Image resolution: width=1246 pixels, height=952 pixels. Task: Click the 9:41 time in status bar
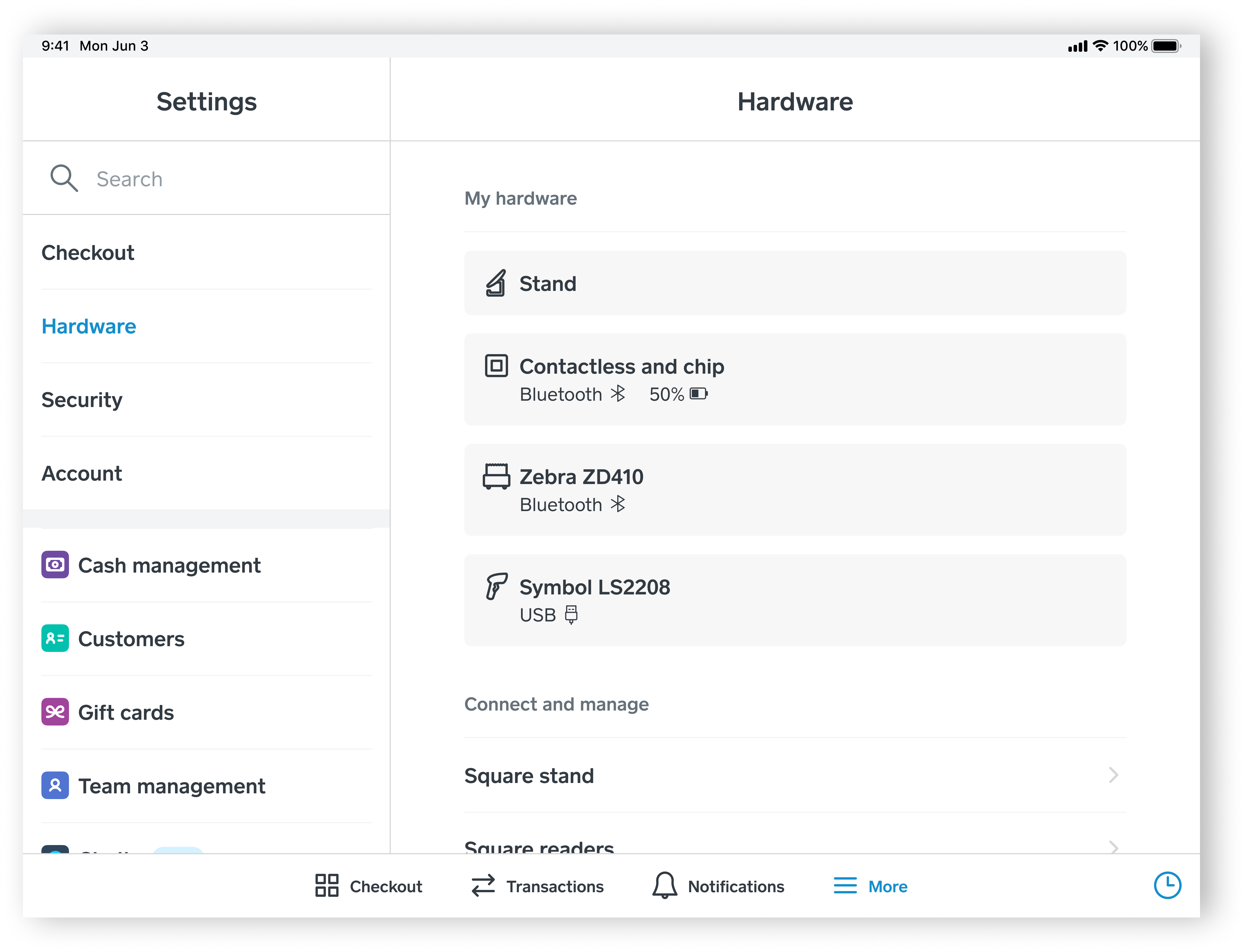coord(55,46)
